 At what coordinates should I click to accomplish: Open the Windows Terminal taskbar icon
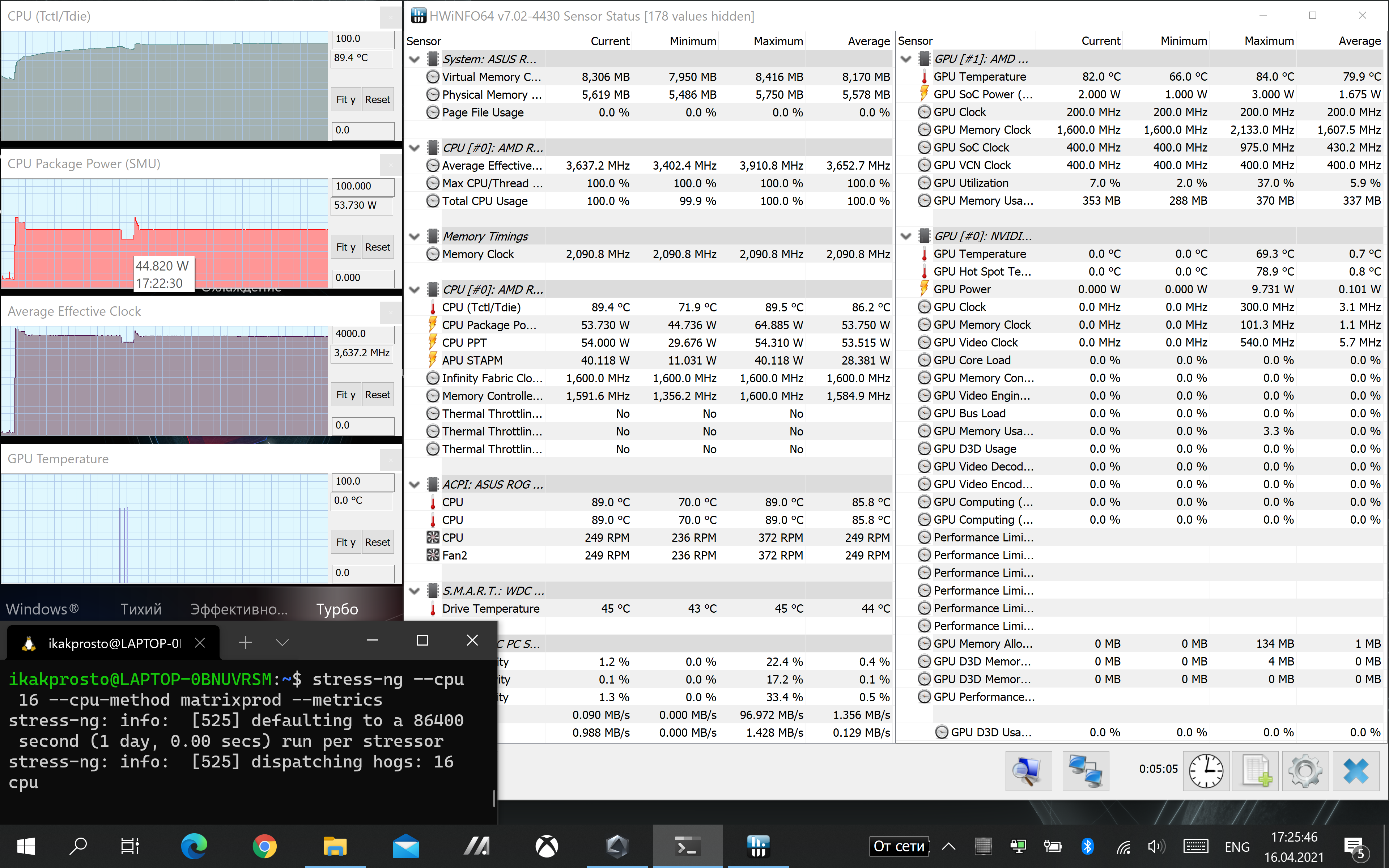[687, 846]
